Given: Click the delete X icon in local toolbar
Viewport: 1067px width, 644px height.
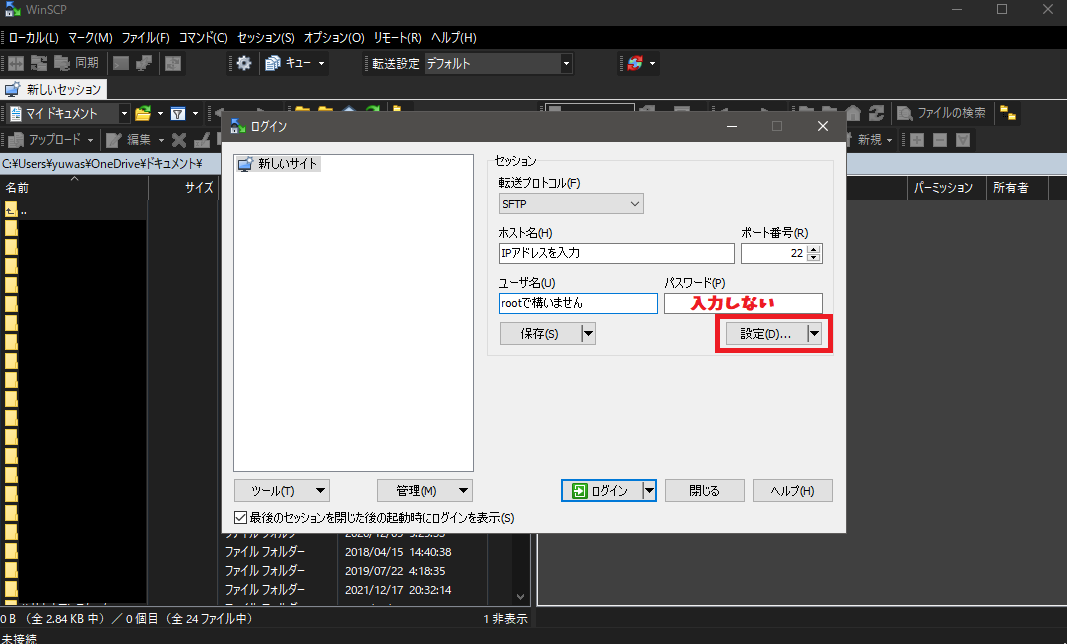Looking at the screenshot, I should tap(179, 140).
